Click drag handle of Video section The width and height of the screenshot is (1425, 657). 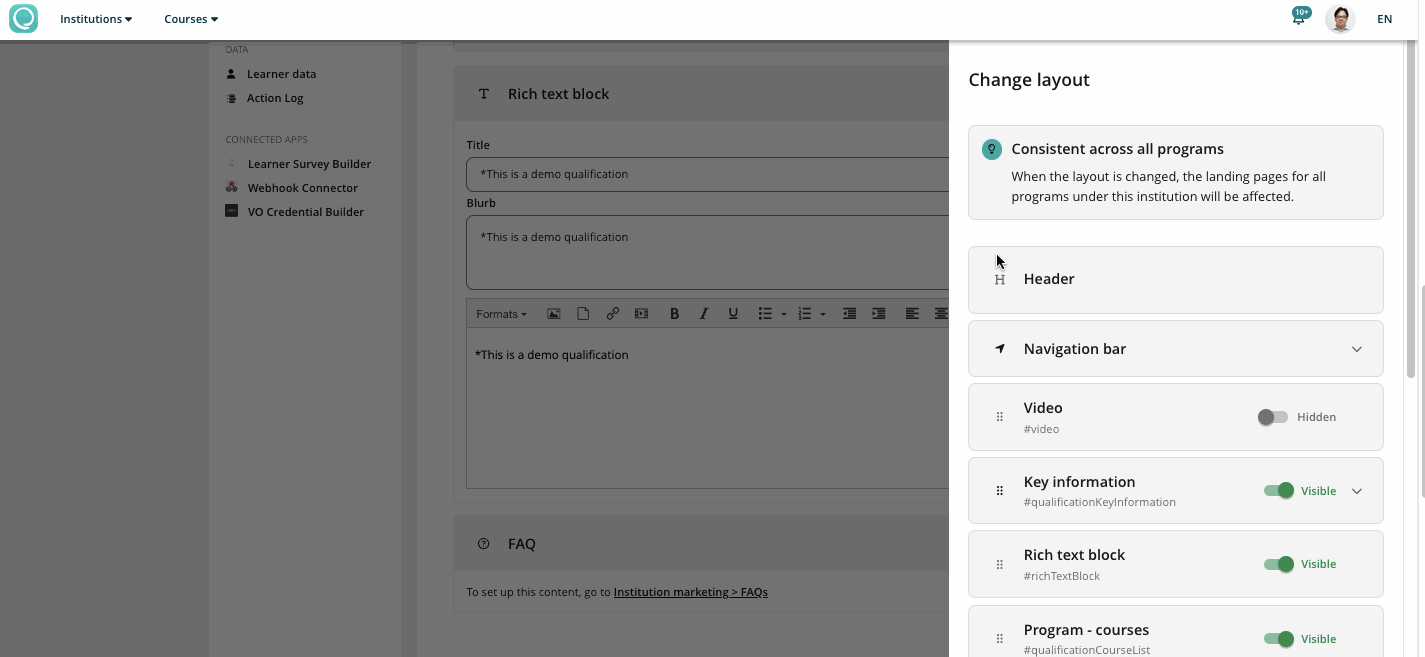pos(999,417)
